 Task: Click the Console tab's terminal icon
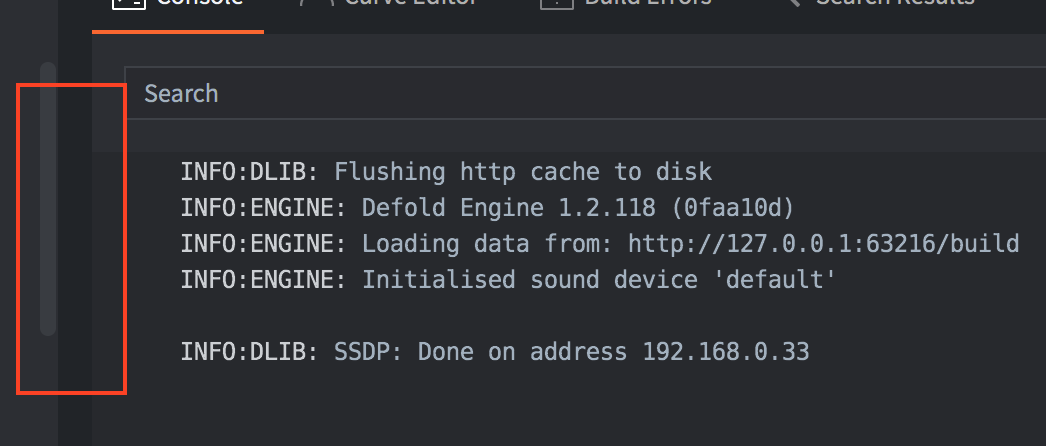(128, 3)
